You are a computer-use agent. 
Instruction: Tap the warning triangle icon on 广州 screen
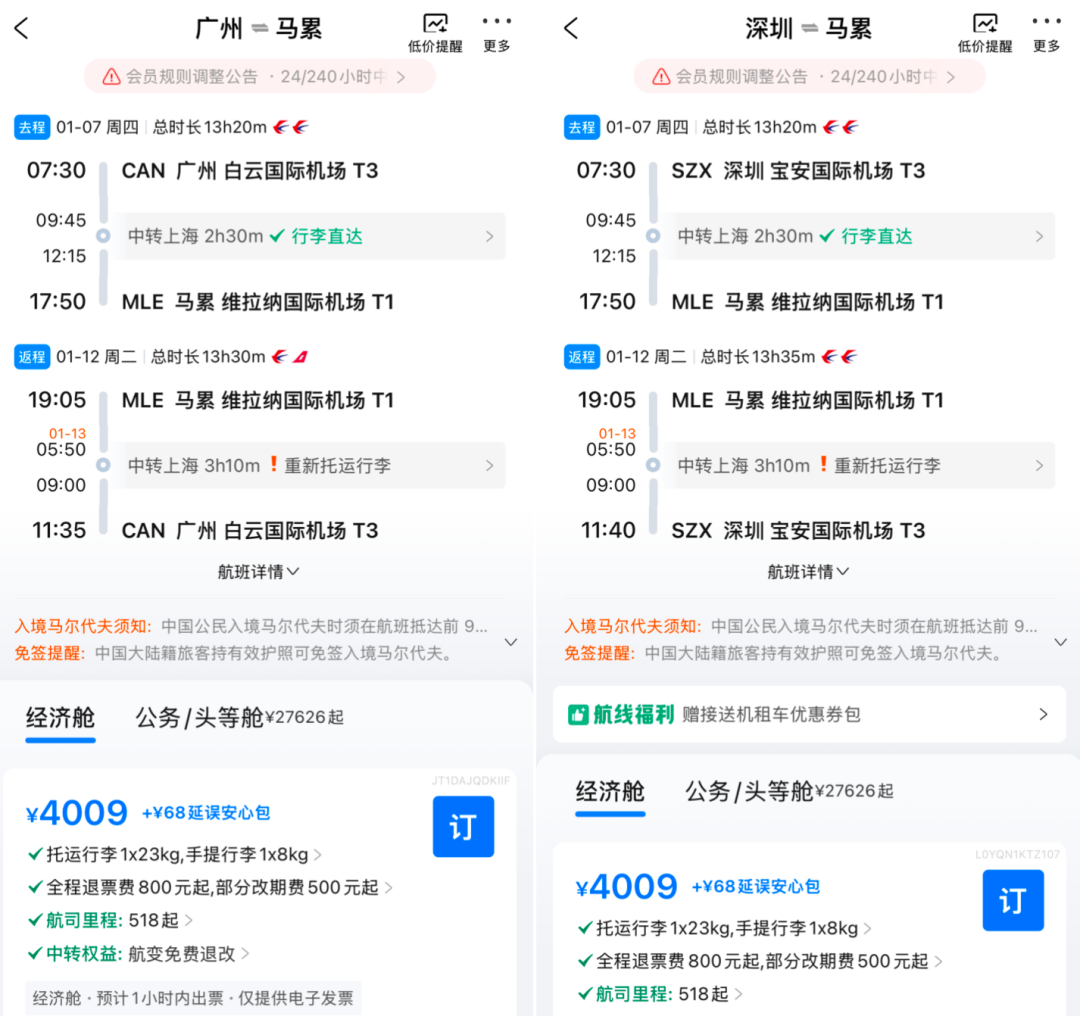point(112,76)
